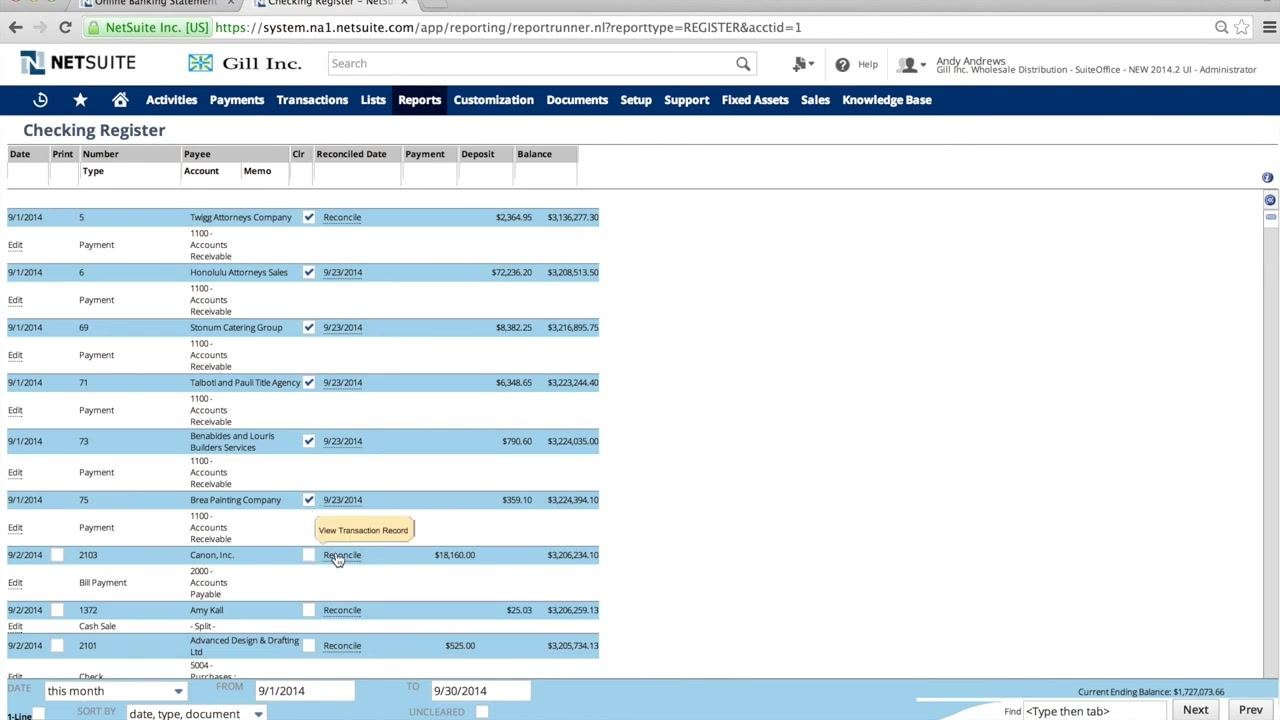The width and height of the screenshot is (1280, 720).
Task: Reload the page in browser
Action: click(x=65, y=27)
